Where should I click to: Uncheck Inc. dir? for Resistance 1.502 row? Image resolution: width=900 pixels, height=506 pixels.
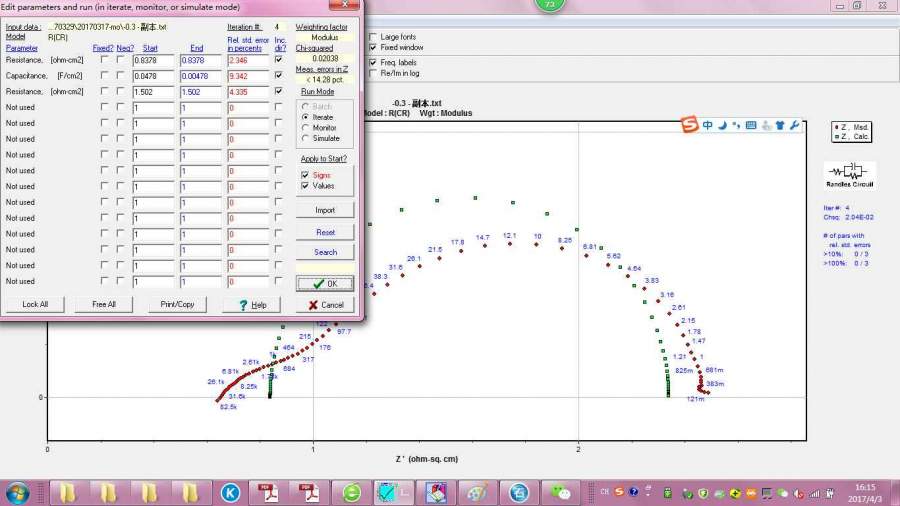[278, 91]
